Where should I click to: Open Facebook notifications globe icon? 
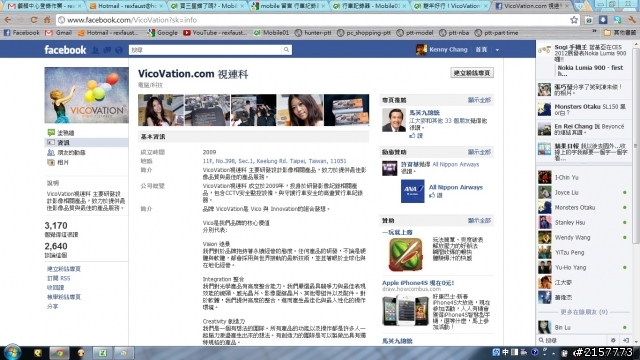tap(119, 50)
